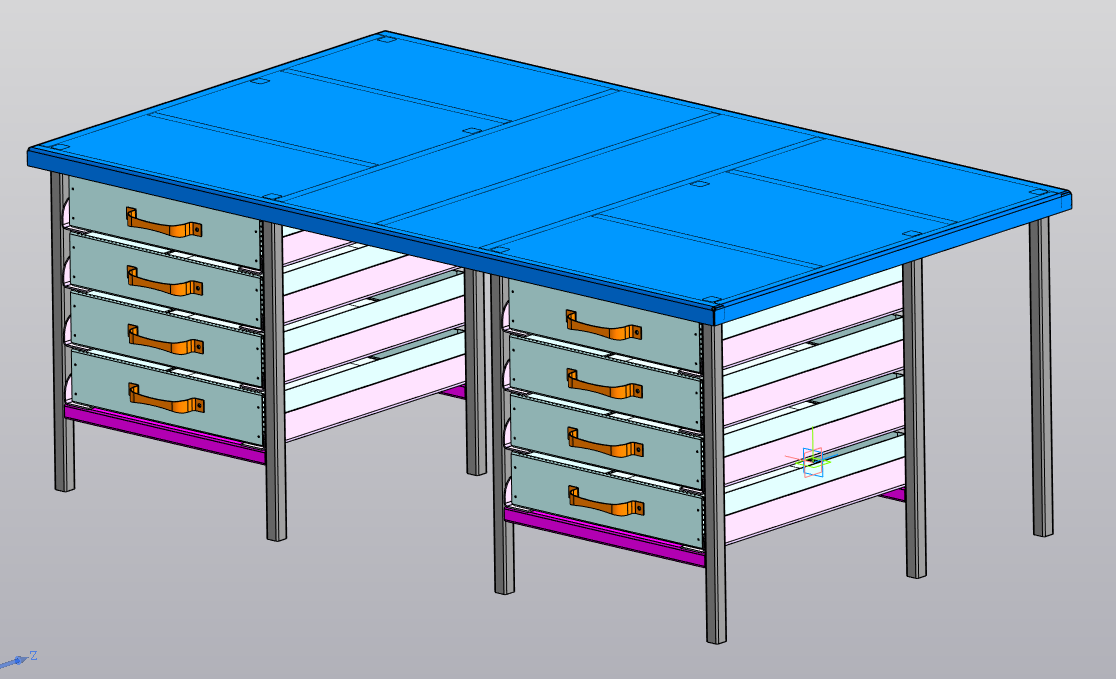This screenshot has height=679, width=1116.
Task: Select the magenta bottom rail under right cabinet drawers
Action: tap(604, 536)
